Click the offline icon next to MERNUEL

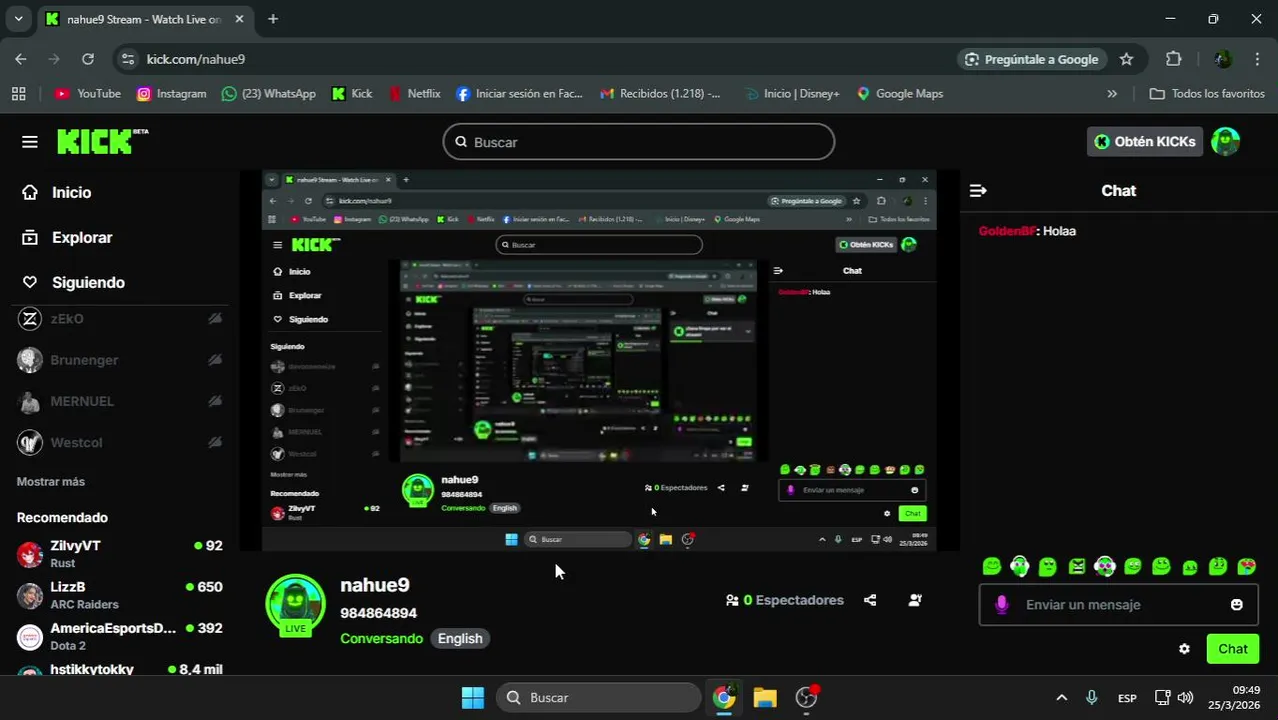coord(215,401)
